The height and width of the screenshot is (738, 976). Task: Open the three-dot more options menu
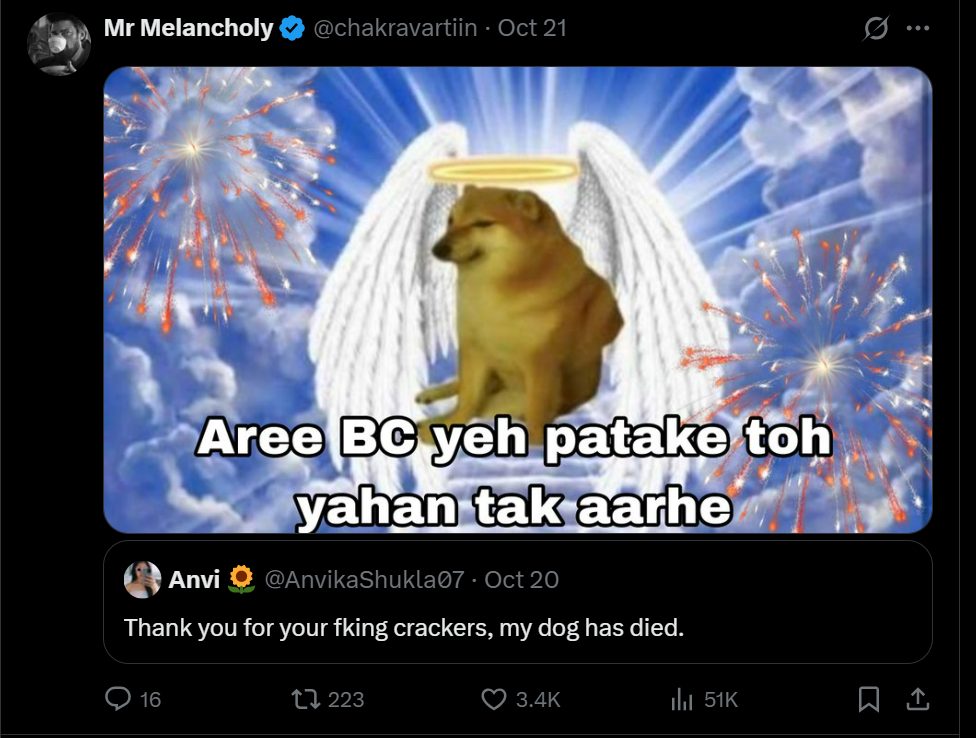pyautogui.click(x=918, y=28)
